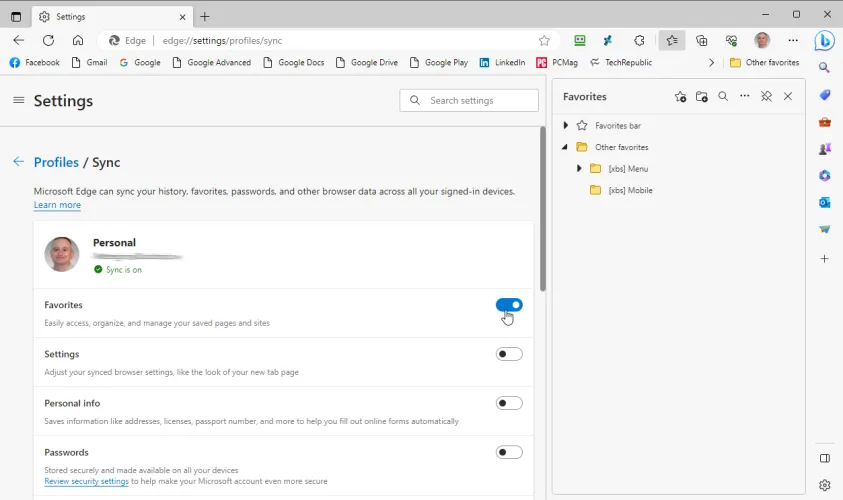Open the Outlook icon in sidebar

pos(825,202)
